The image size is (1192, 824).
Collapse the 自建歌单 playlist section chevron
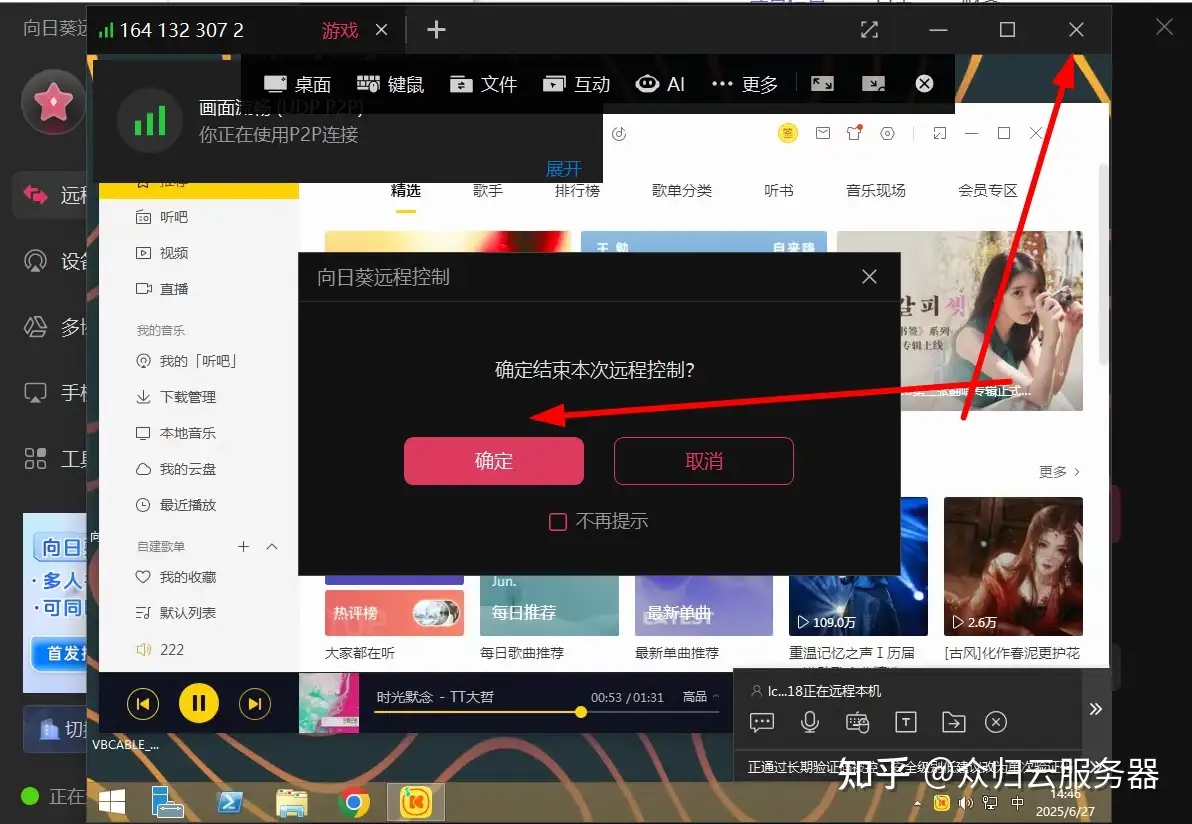pos(272,546)
